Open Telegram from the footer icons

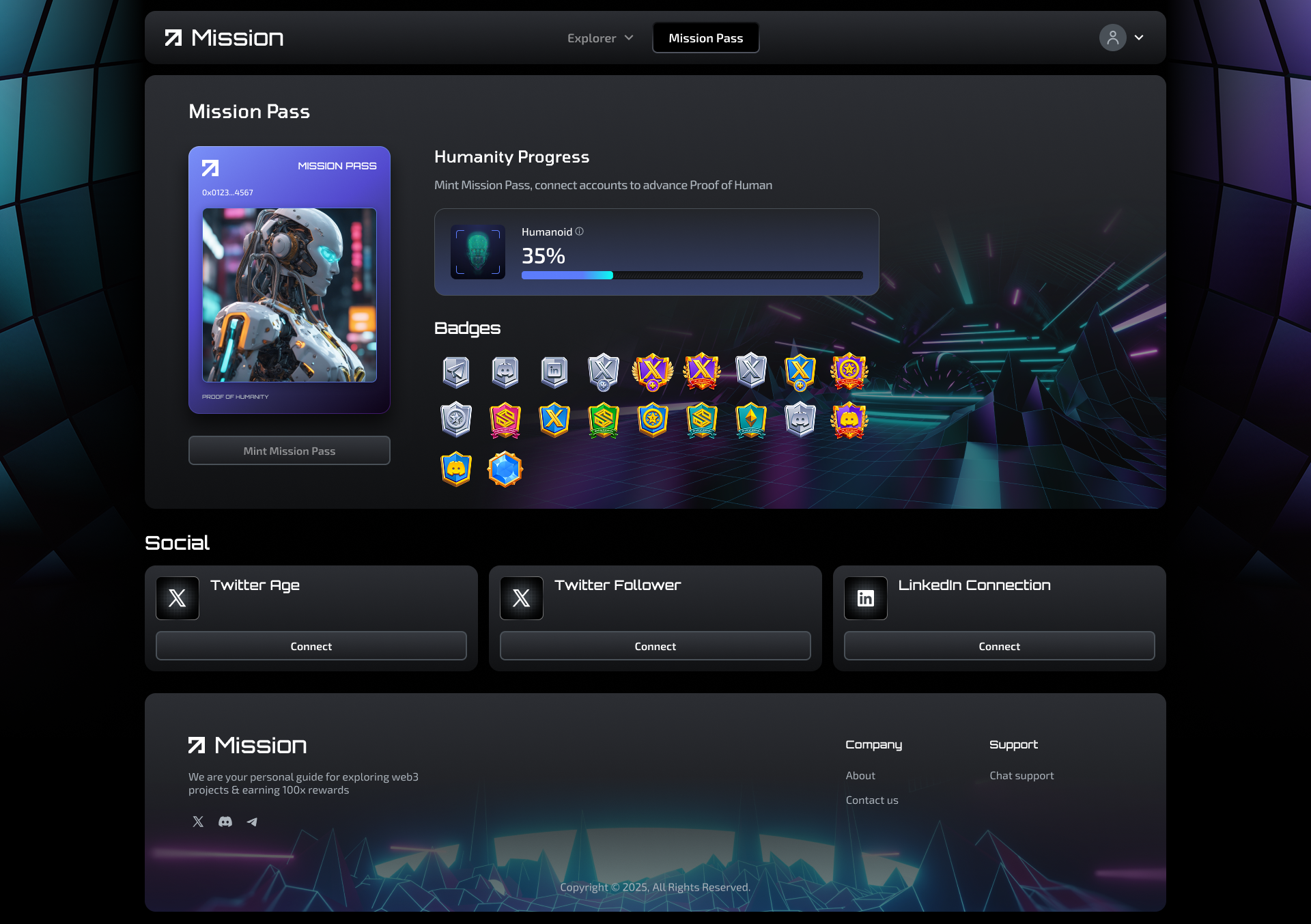pos(252,822)
